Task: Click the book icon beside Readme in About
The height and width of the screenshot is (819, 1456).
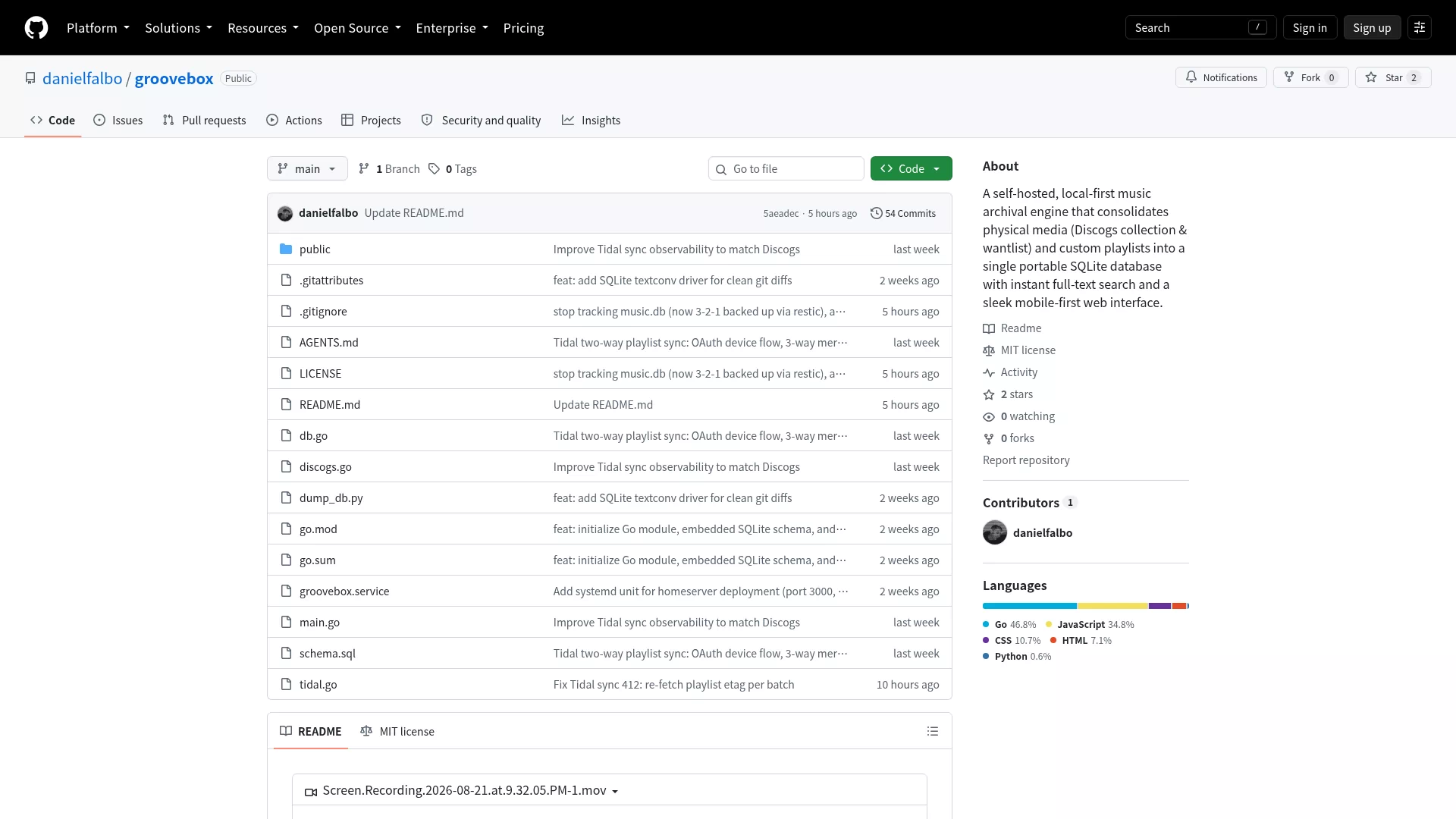Action: [989, 329]
